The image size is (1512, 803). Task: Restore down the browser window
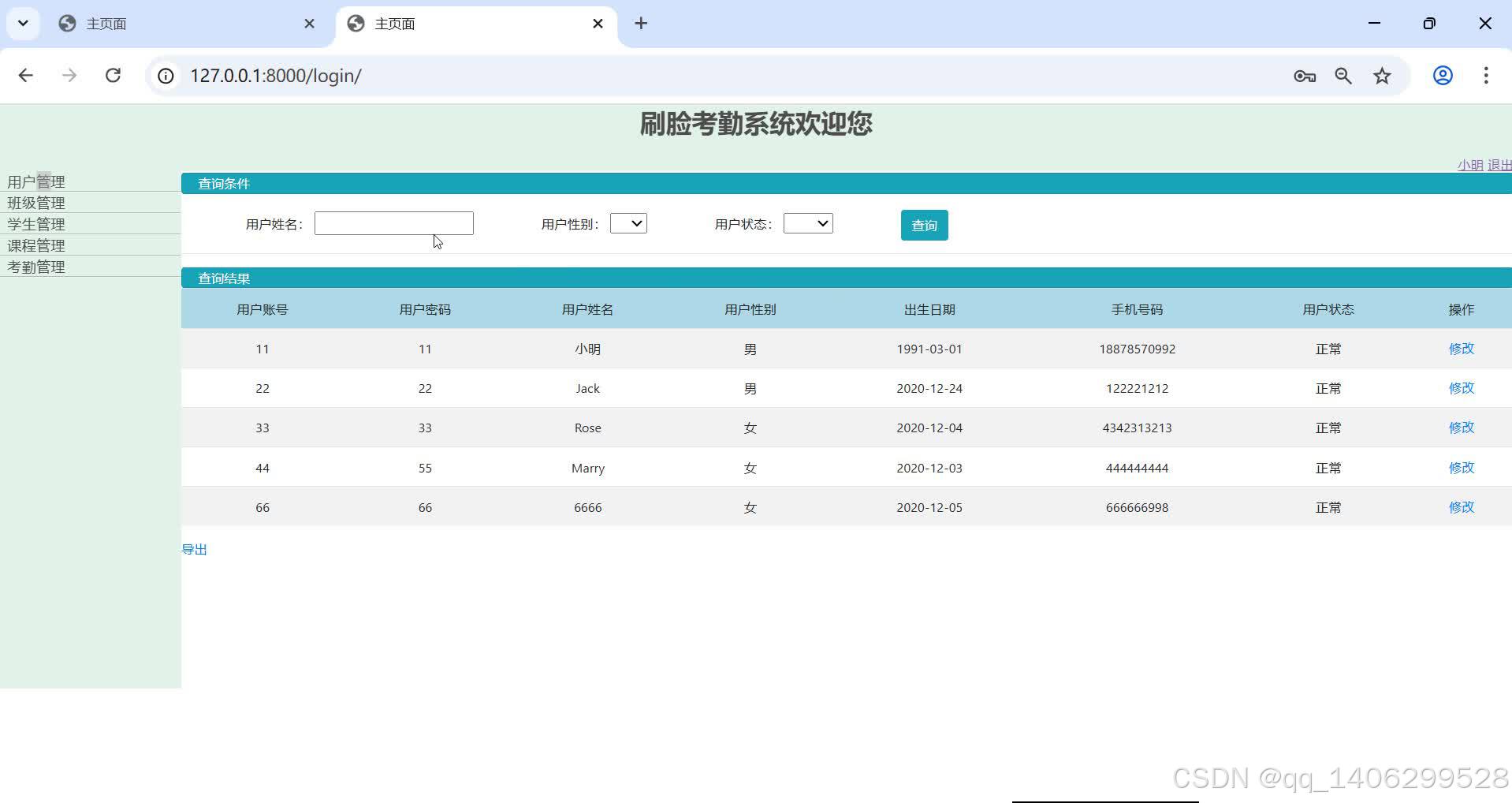pyautogui.click(x=1429, y=24)
